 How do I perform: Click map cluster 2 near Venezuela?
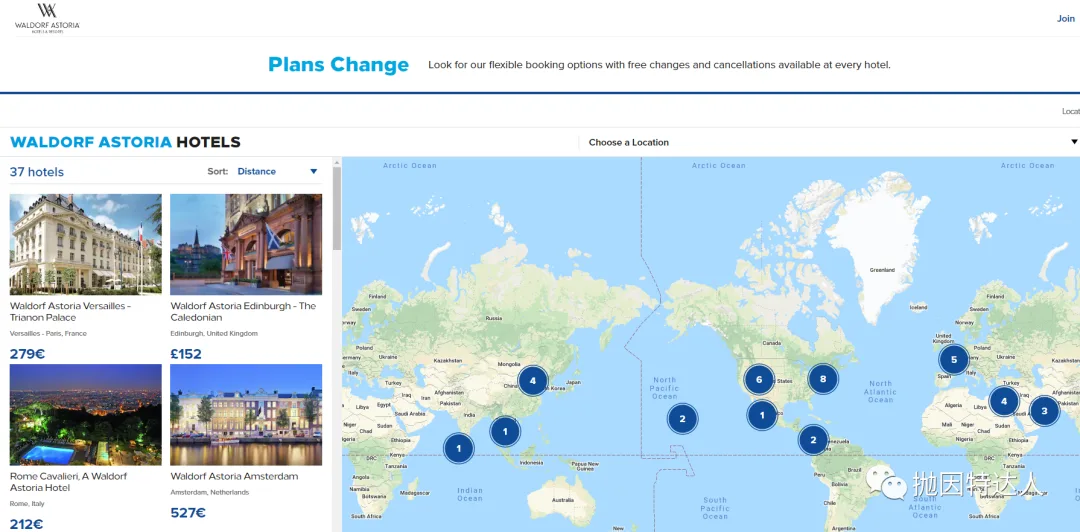tap(813, 439)
